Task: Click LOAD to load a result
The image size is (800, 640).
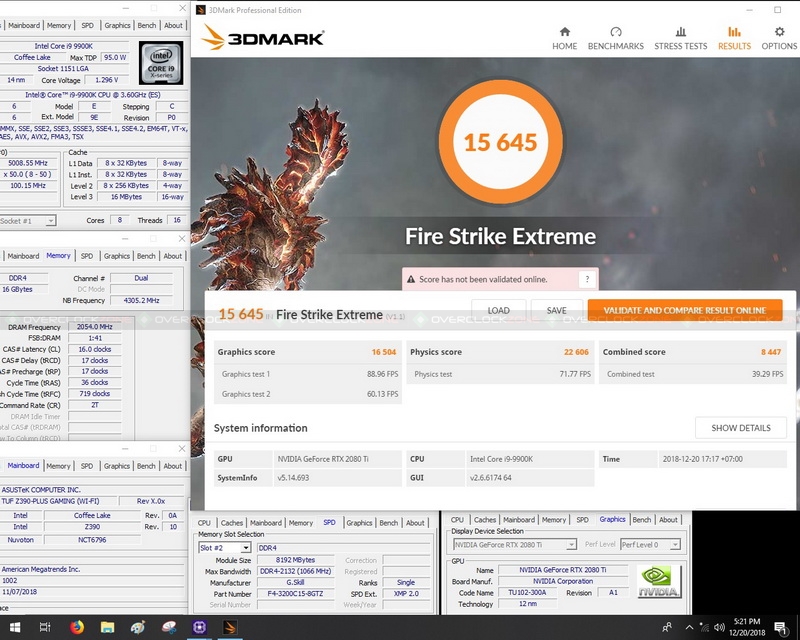Action: coord(498,310)
